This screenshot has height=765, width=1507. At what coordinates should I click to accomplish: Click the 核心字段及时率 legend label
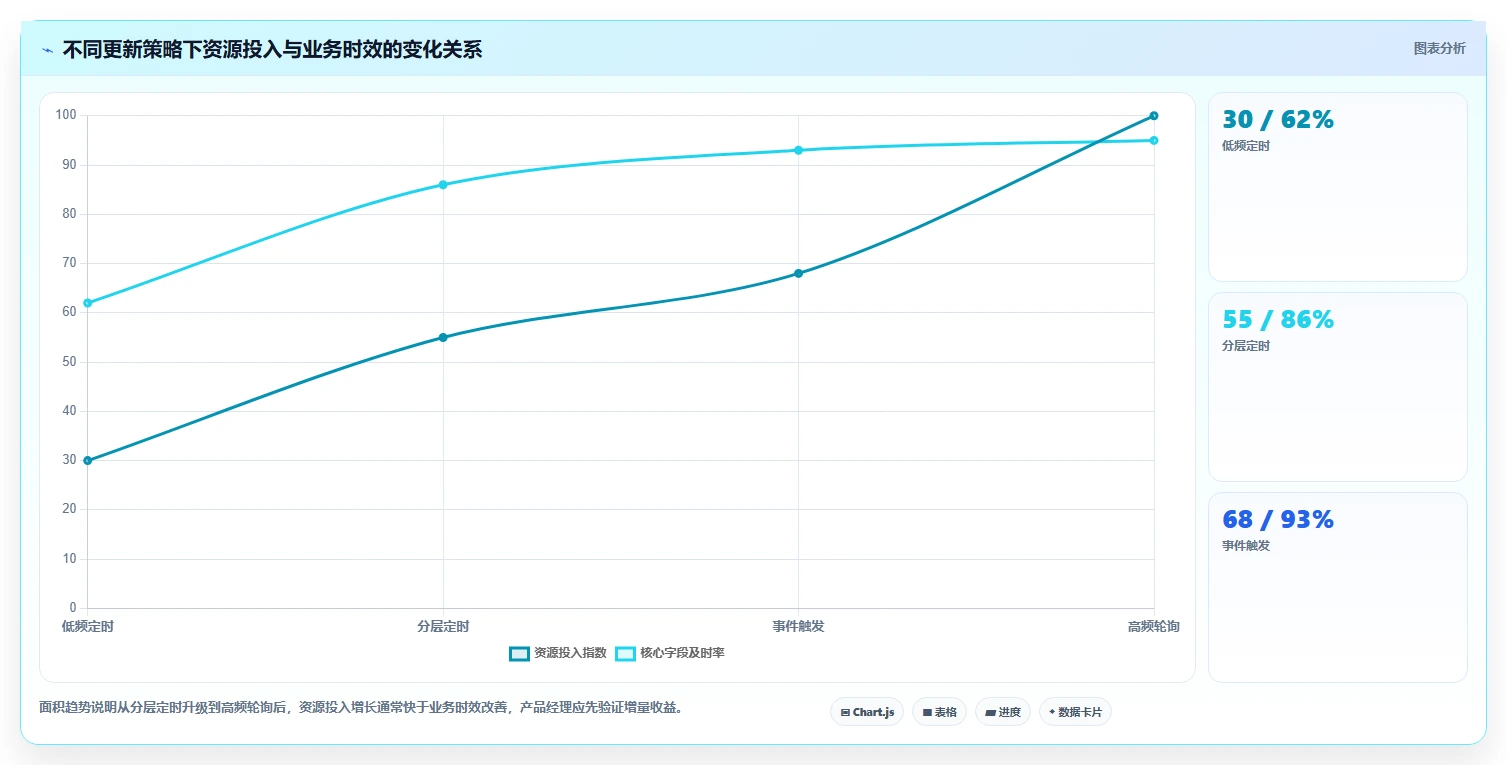click(682, 653)
